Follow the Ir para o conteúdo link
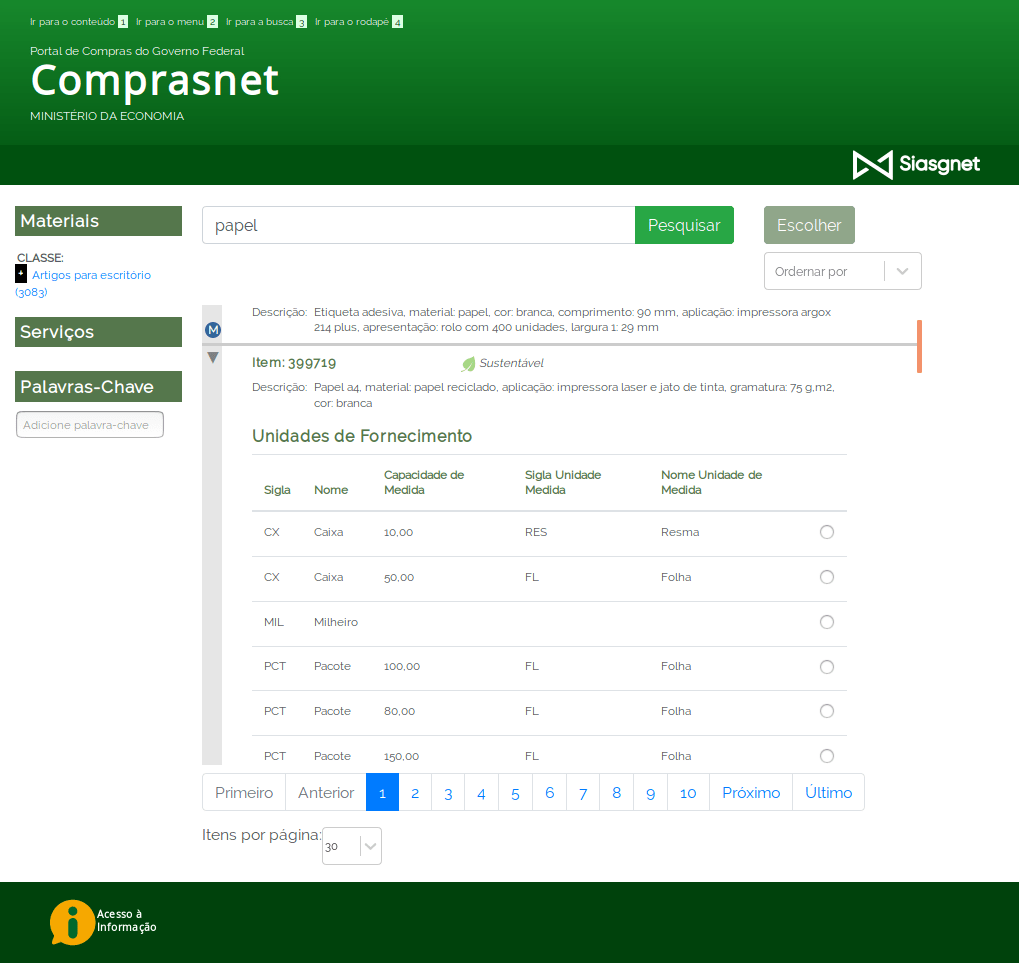Screen dimensions: 1019x963 (79, 22)
